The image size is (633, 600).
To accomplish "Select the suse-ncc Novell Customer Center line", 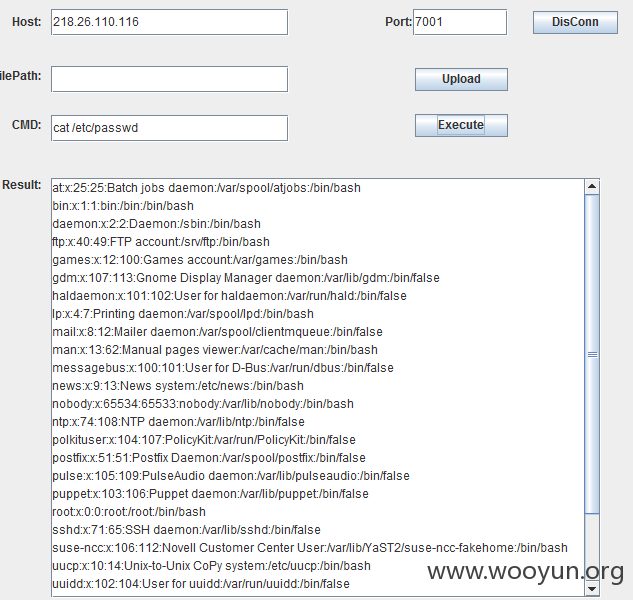I will tap(310, 548).
